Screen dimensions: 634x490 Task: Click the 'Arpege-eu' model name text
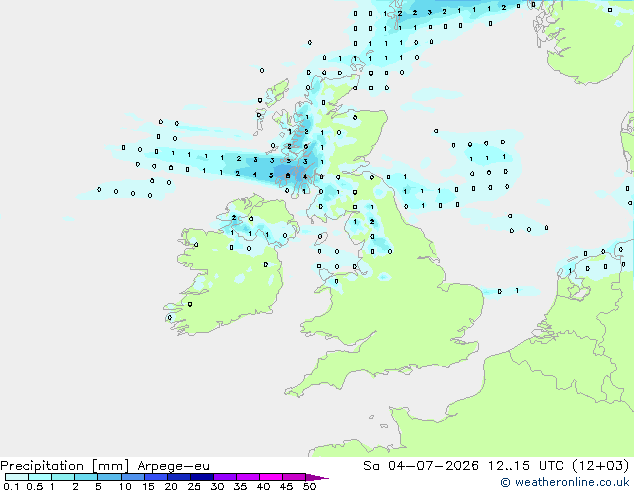[173, 466]
